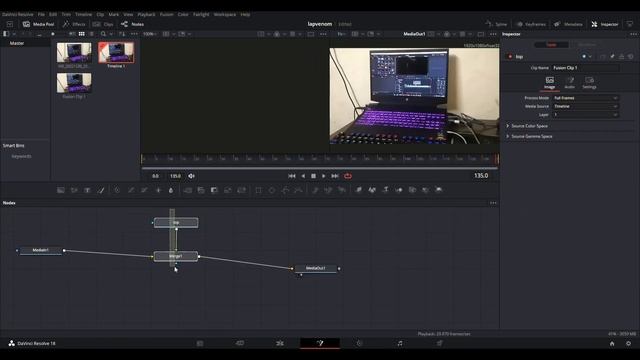640x360 pixels.
Task: Toggle the Clips panel button
Action: tap(103, 24)
